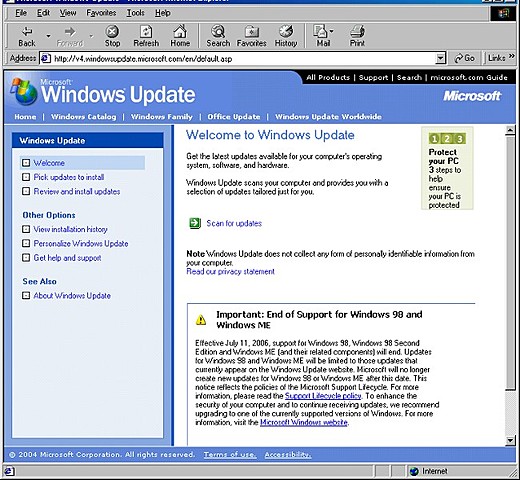
Task: Open the Help menu
Action: (x=163, y=13)
